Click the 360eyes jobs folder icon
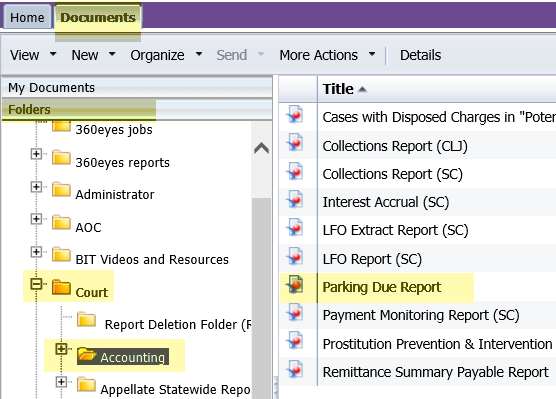This screenshot has width=556, height=399. click(61, 126)
